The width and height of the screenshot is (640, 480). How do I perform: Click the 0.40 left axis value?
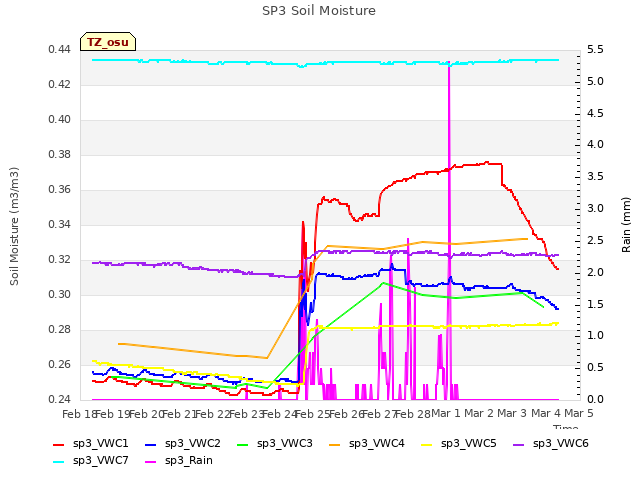(x=59, y=120)
